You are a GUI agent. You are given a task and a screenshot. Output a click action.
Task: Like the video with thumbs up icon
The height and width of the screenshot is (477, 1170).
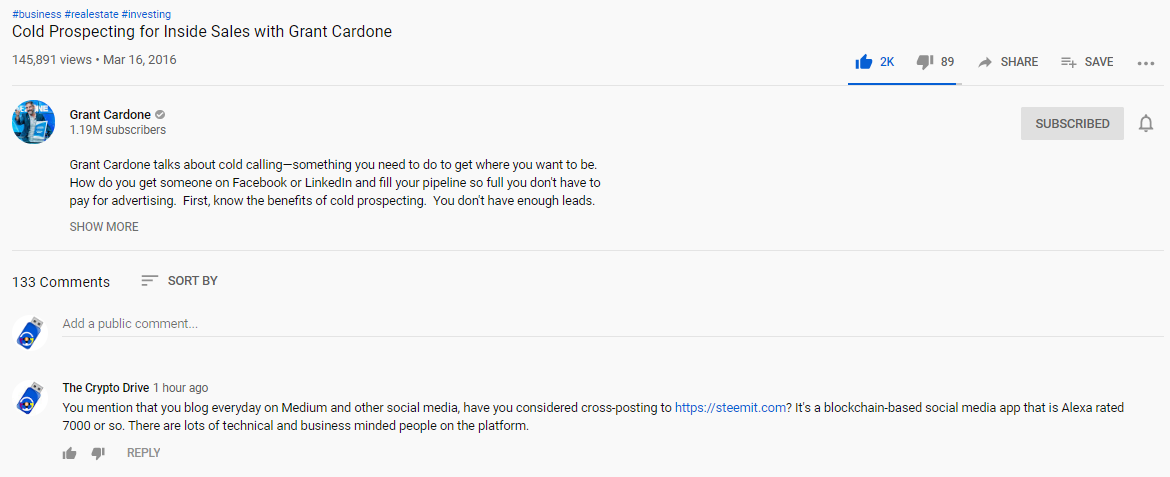(864, 62)
